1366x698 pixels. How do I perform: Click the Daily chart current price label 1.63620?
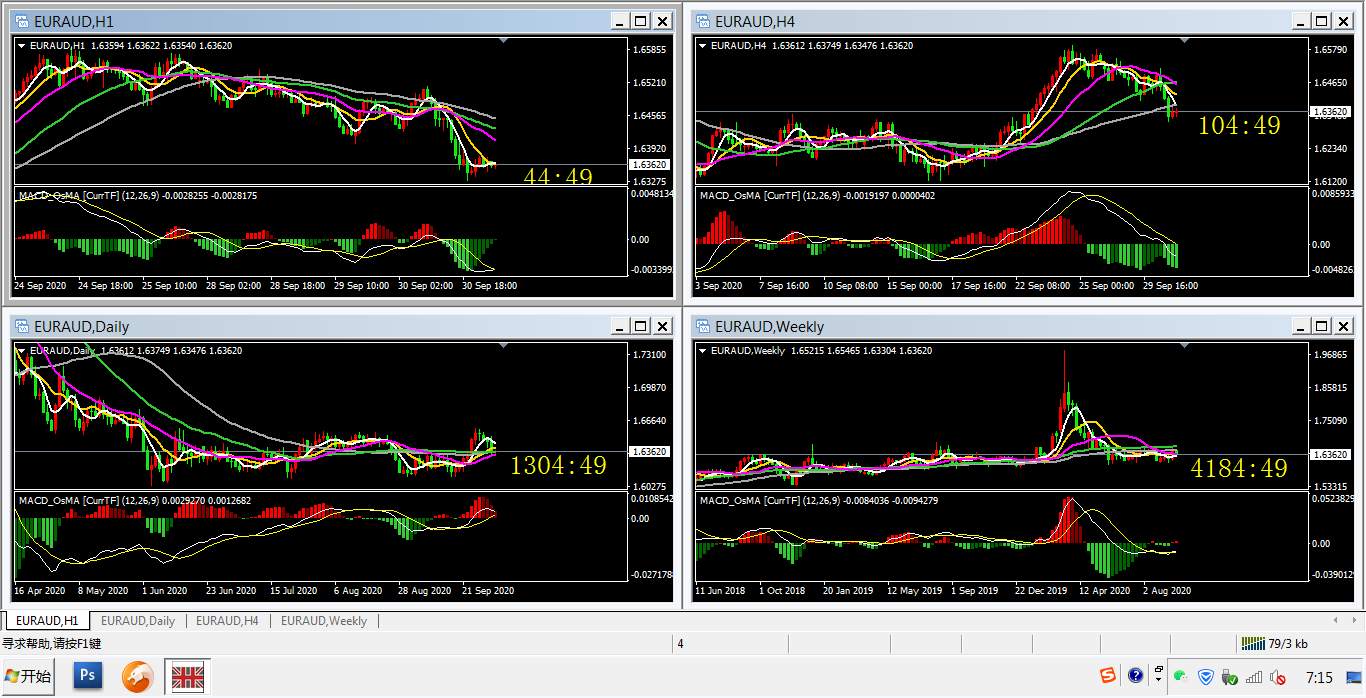click(x=650, y=452)
